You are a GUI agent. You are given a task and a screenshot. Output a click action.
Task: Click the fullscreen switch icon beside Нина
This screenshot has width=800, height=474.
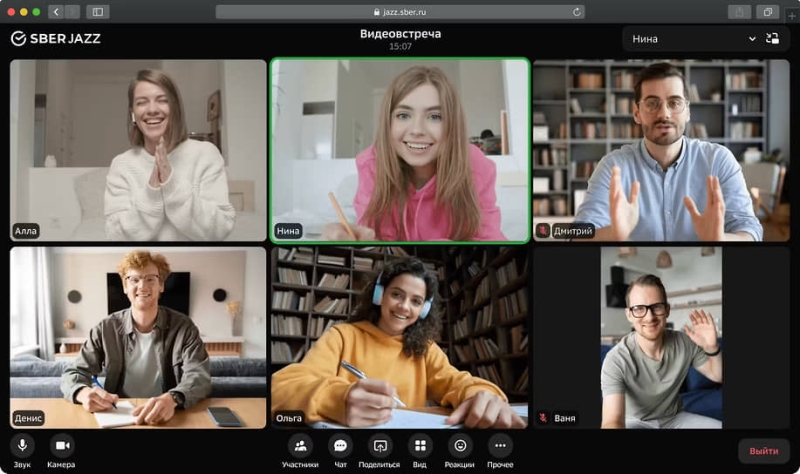(772, 39)
